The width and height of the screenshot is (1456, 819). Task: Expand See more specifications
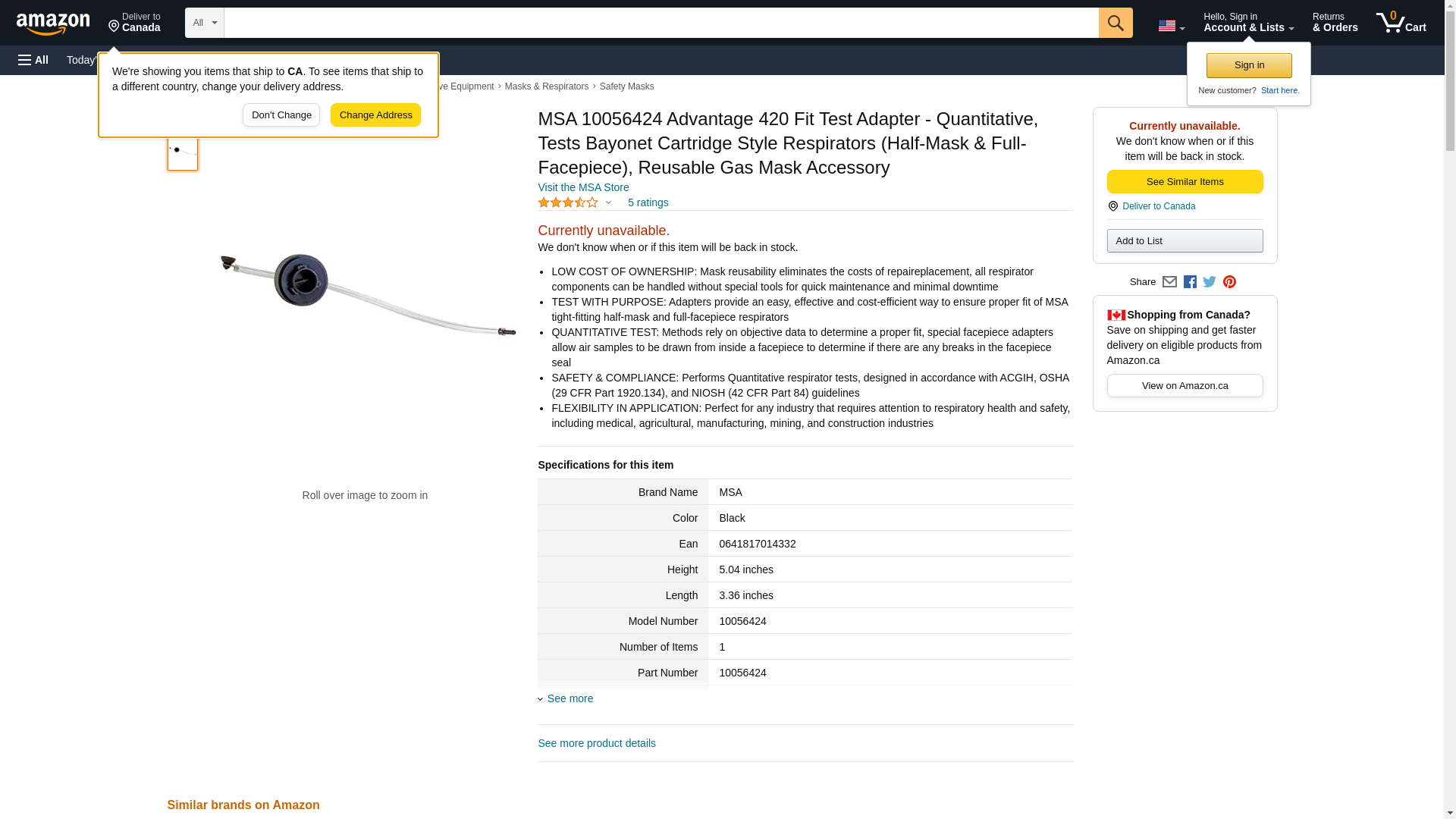coord(570,698)
